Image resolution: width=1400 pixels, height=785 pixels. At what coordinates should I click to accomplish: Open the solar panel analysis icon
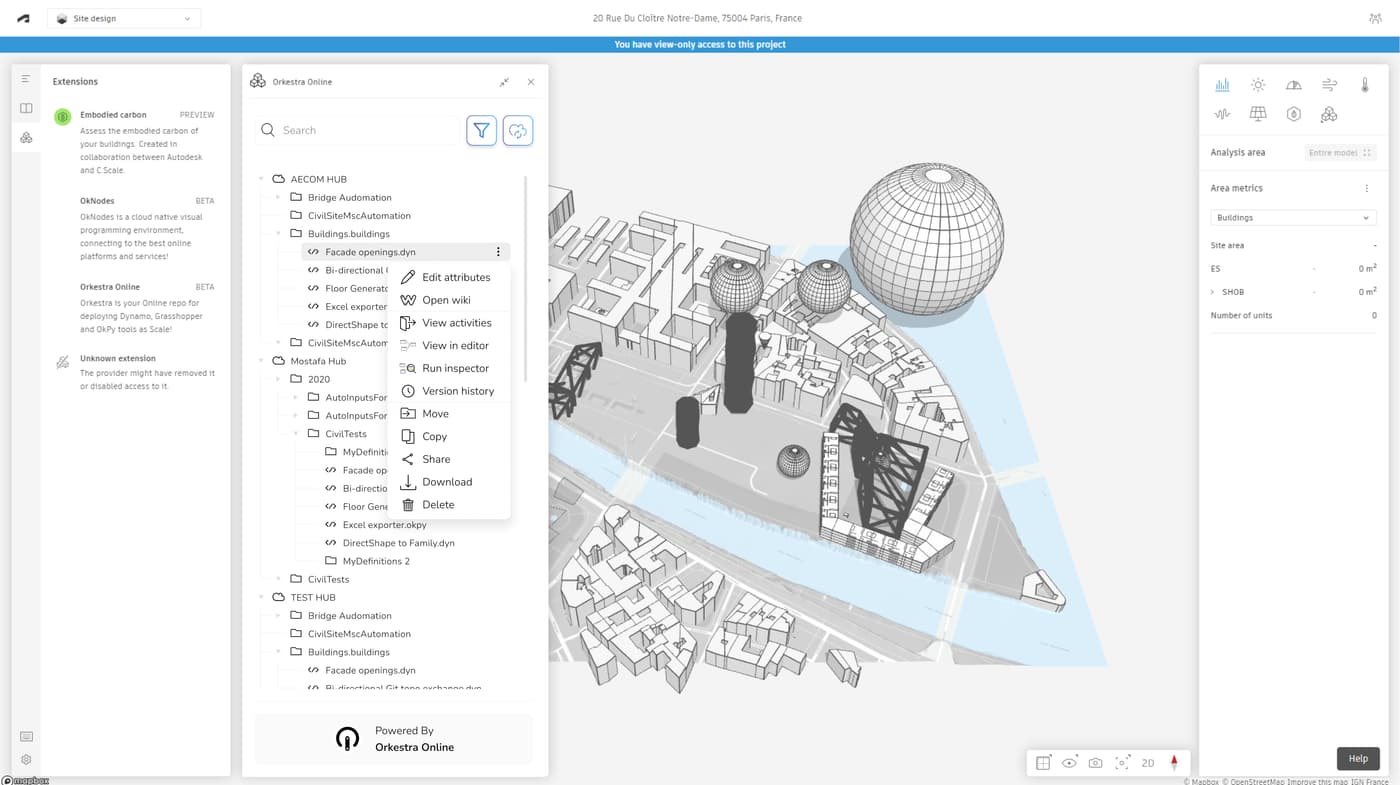1258,114
